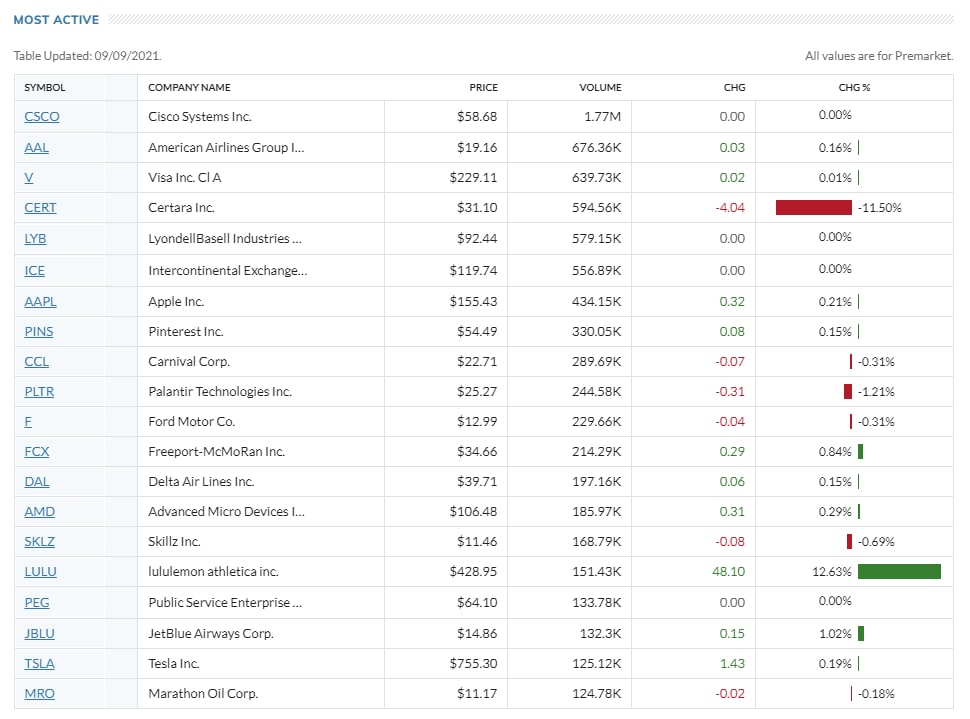
Task: Follow the MRO ticker link
Action: click(40, 693)
